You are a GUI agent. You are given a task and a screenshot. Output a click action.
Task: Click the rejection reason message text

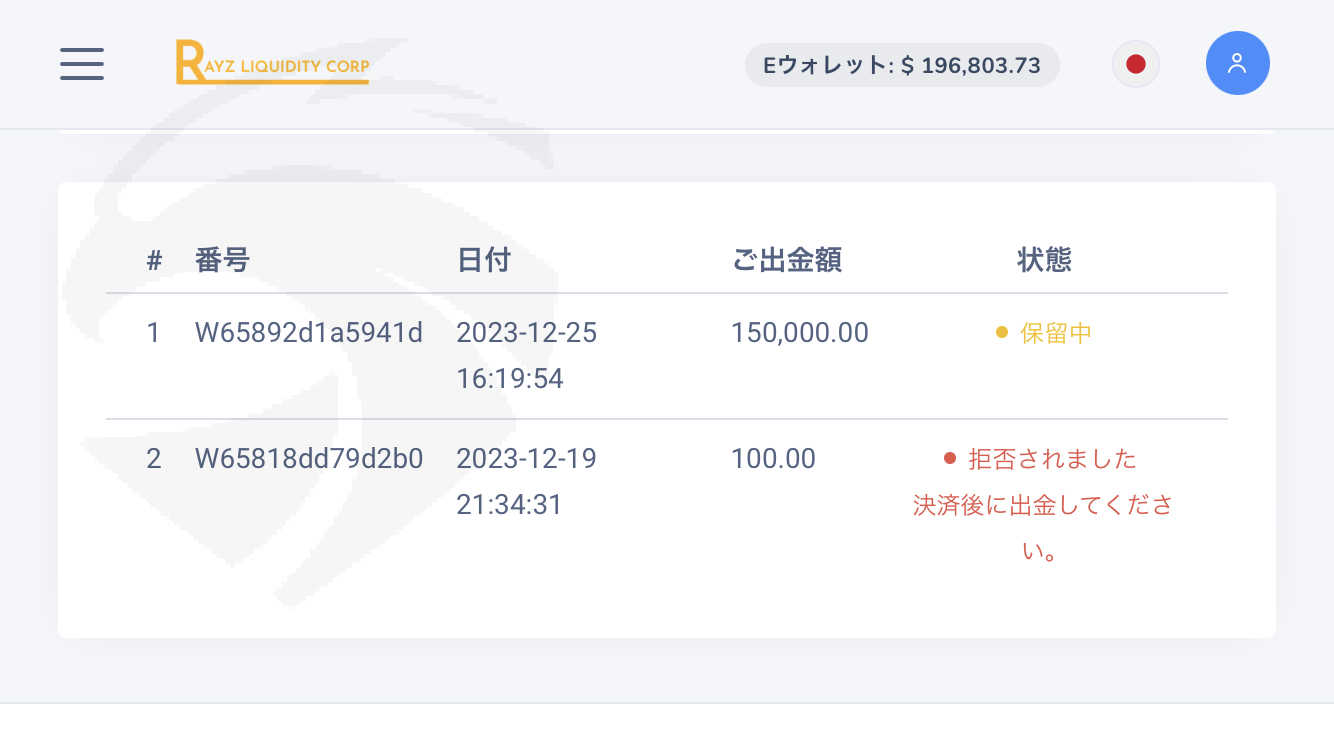[1042, 528]
